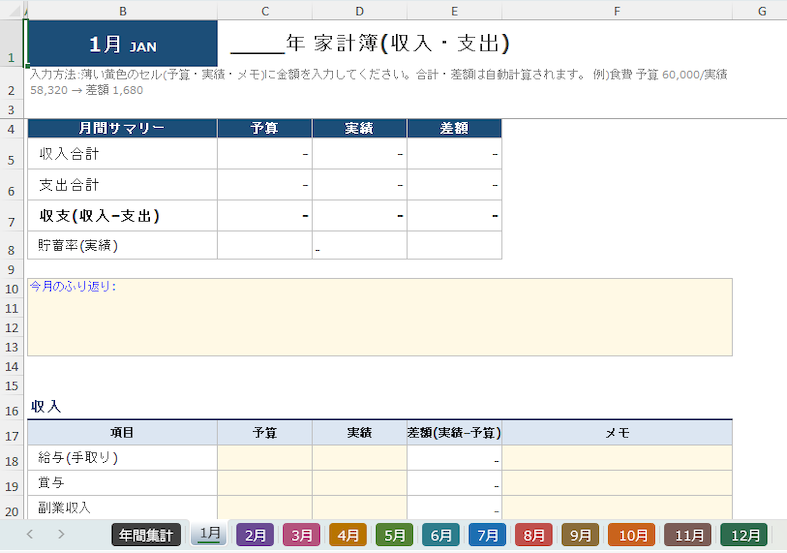Switch to the 10月 sheet tab
The image size is (787, 553).
click(631, 535)
